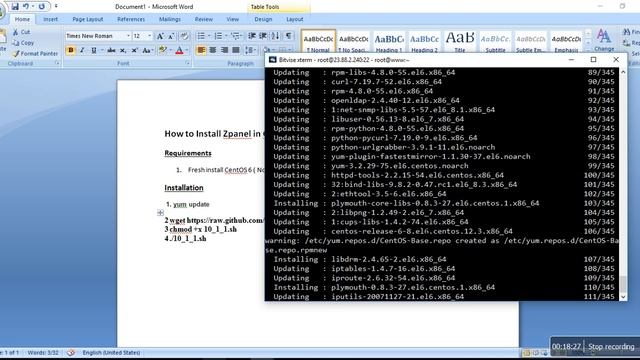This screenshot has width=640, height=360.
Task: Click the Requirements heading in the document
Action: pos(188,153)
